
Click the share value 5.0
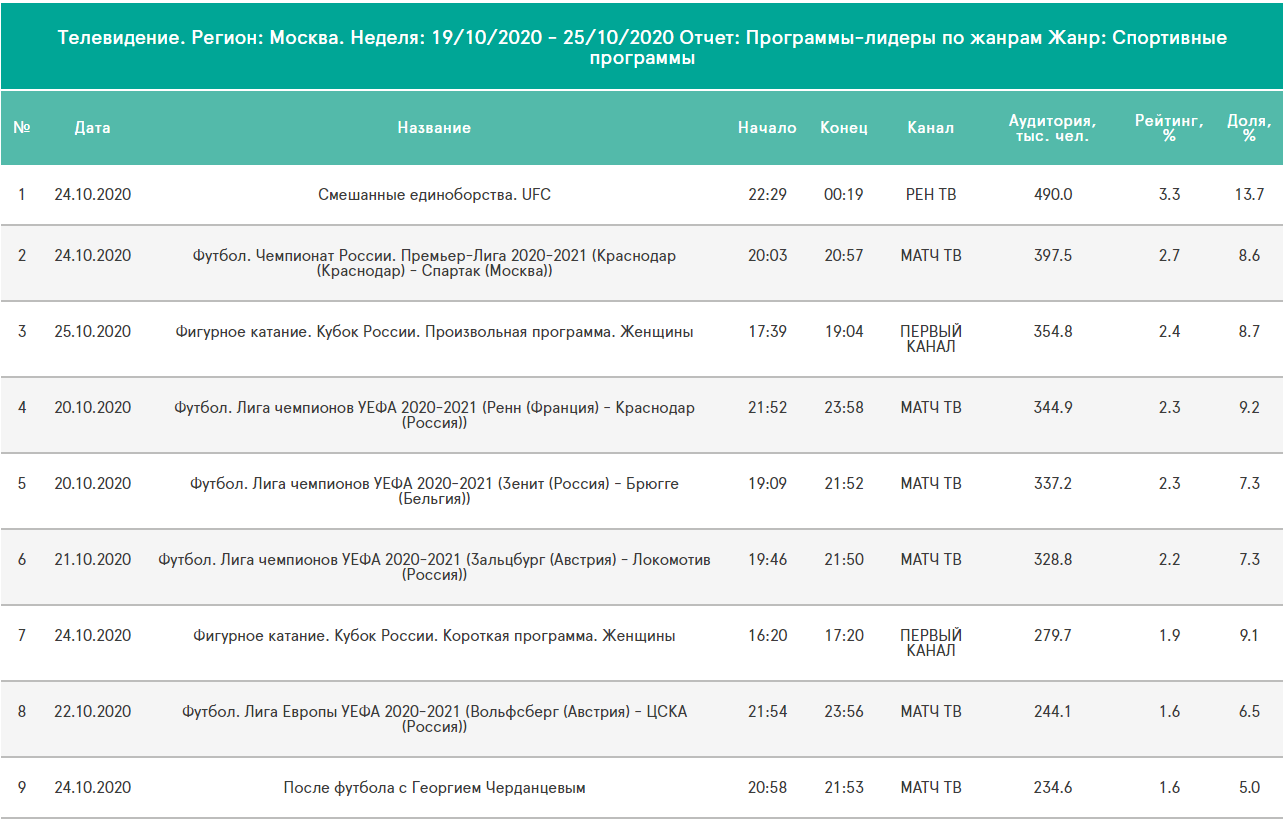click(x=1249, y=788)
